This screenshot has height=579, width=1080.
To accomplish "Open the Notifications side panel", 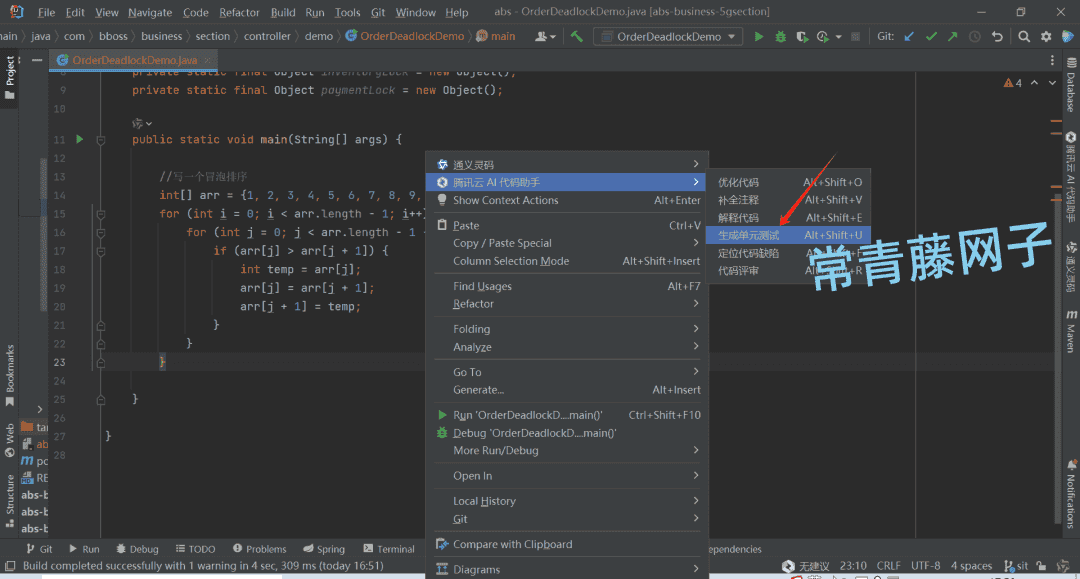I will [x=1071, y=494].
